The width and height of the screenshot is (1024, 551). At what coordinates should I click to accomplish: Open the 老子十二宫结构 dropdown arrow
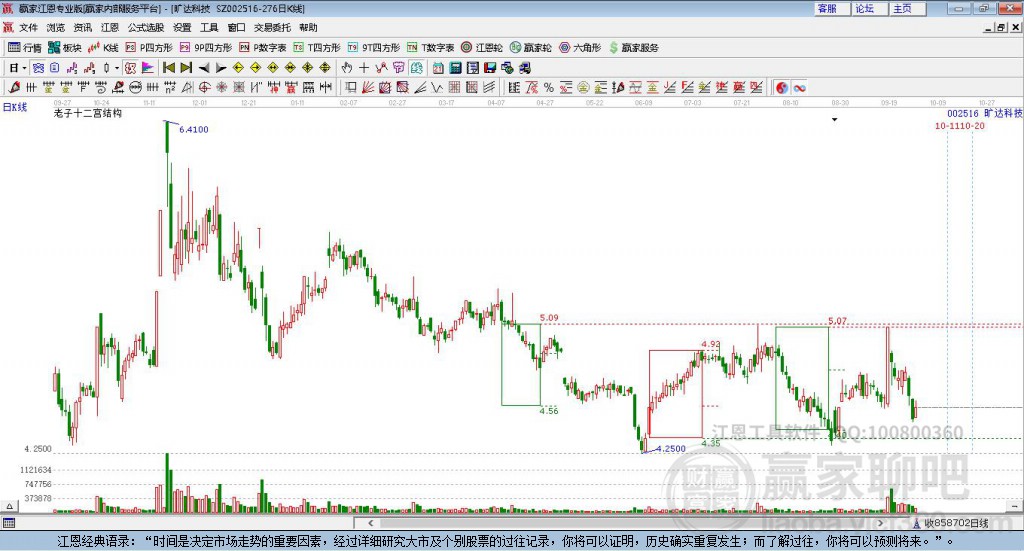point(834,119)
